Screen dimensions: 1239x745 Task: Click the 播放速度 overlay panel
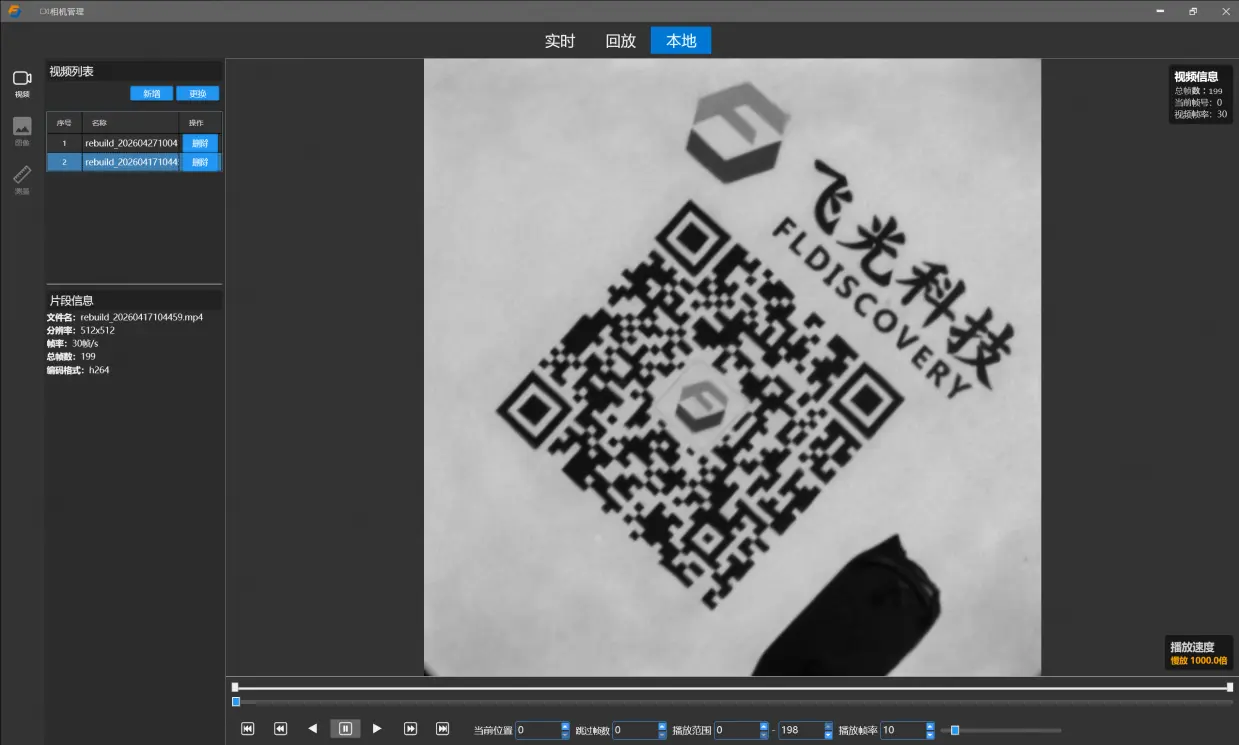(1199, 654)
